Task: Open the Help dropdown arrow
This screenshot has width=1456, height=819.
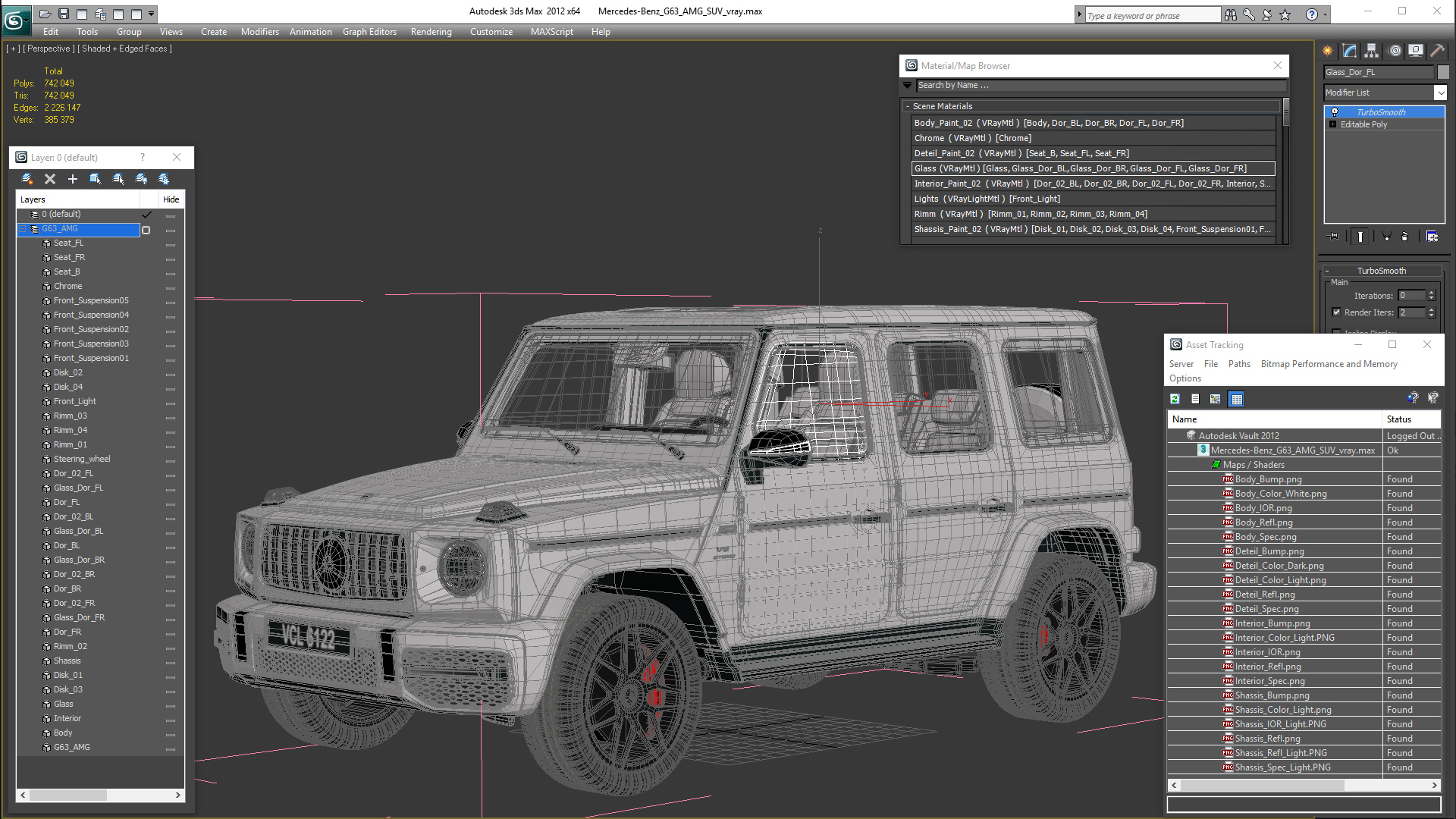Action: 1326,14
